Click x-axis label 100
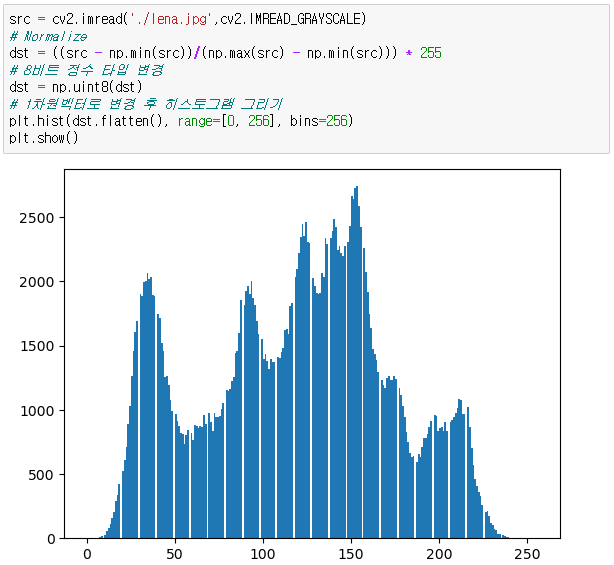 click(x=263, y=554)
